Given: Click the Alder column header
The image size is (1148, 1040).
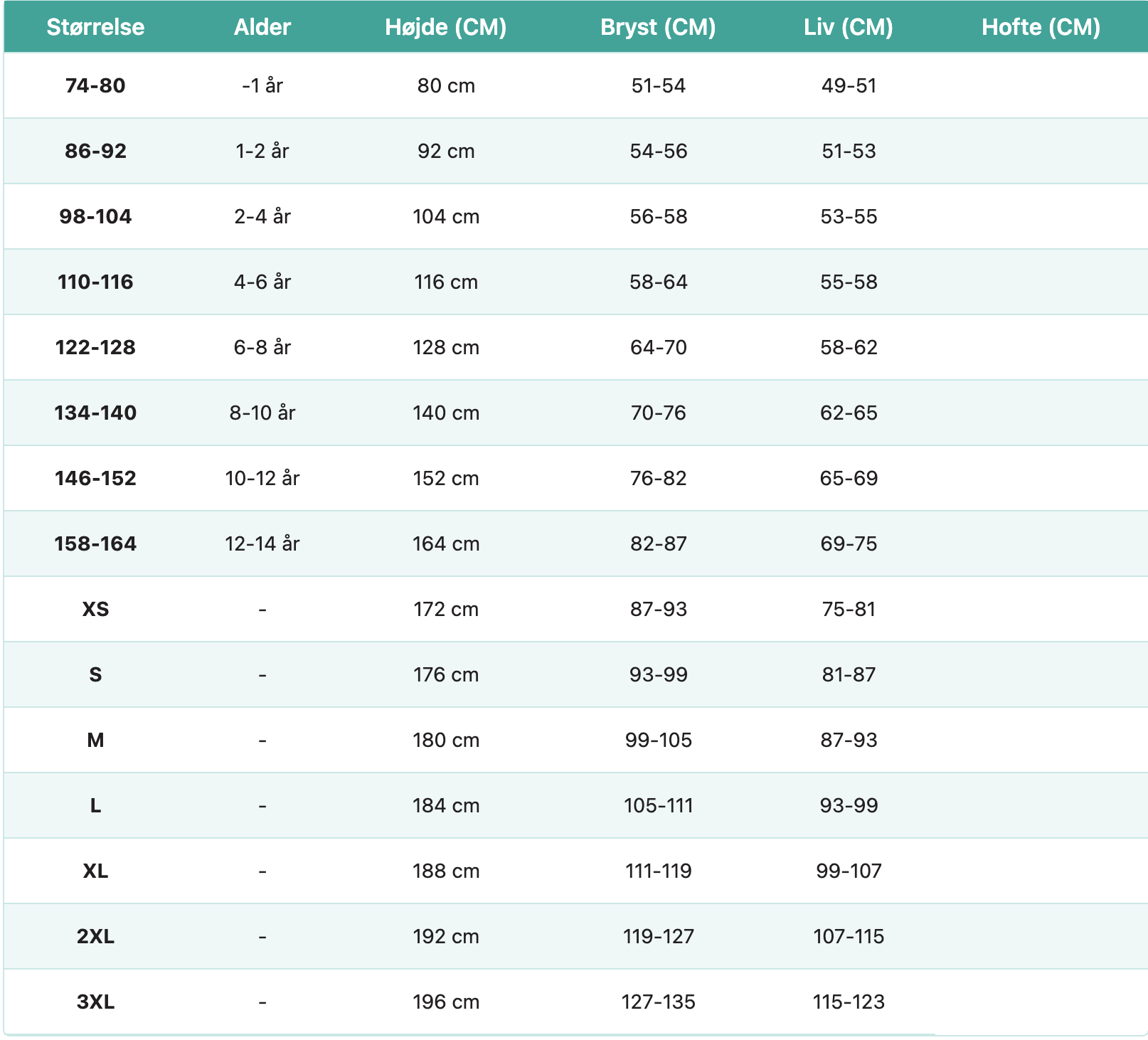Looking at the screenshot, I should point(262,27).
